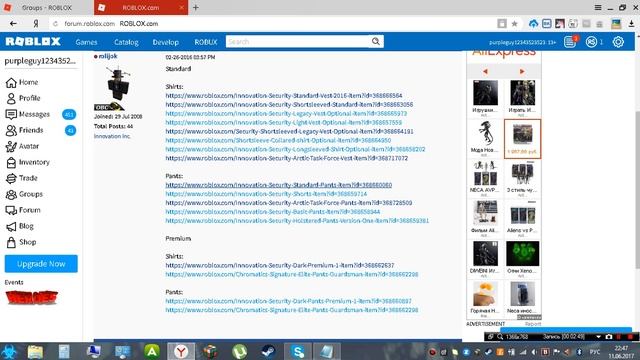Screen dimensions: 640x360
Task: Open Innovation Inc. group link
Action: [x=112, y=136]
